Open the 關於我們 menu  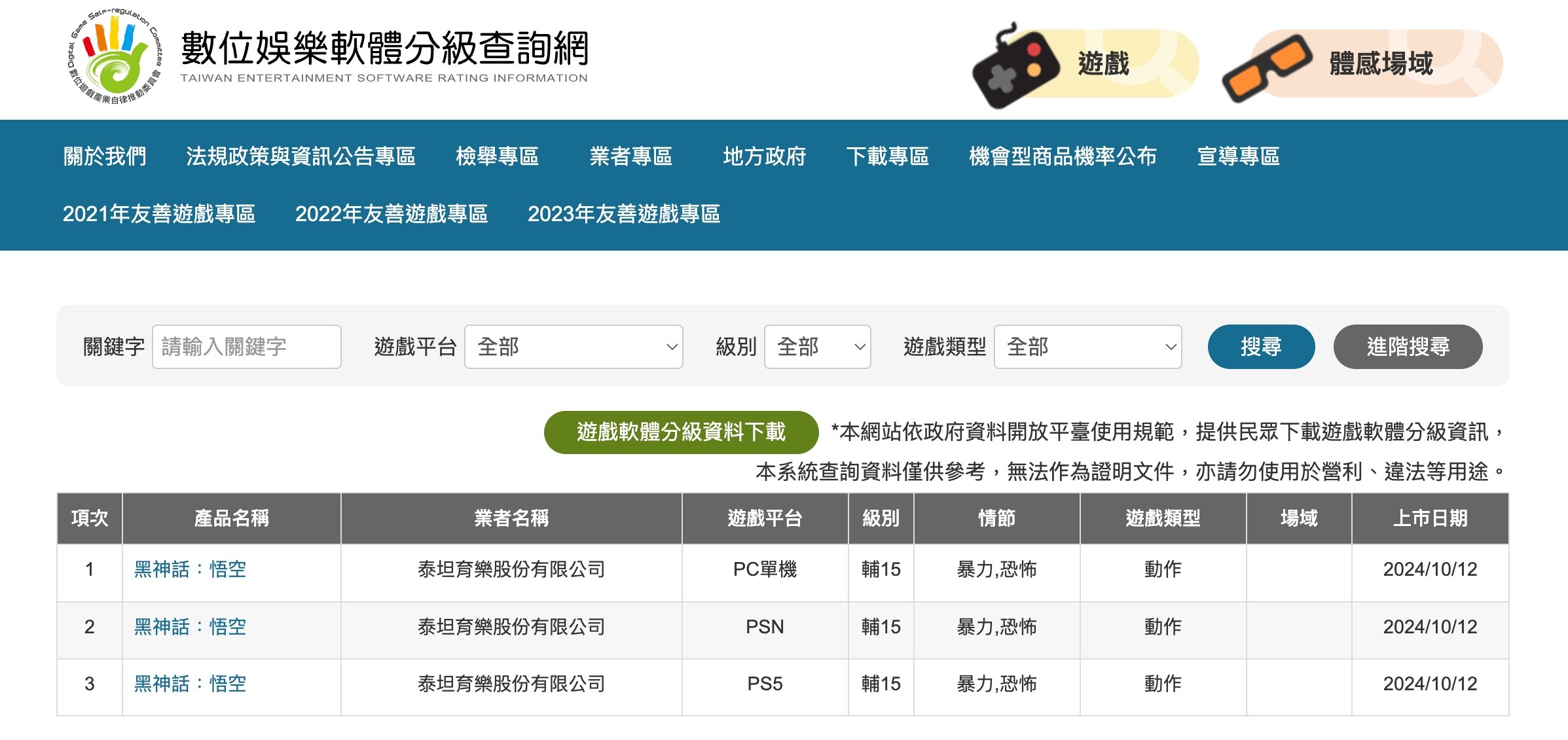tap(105, 156)
